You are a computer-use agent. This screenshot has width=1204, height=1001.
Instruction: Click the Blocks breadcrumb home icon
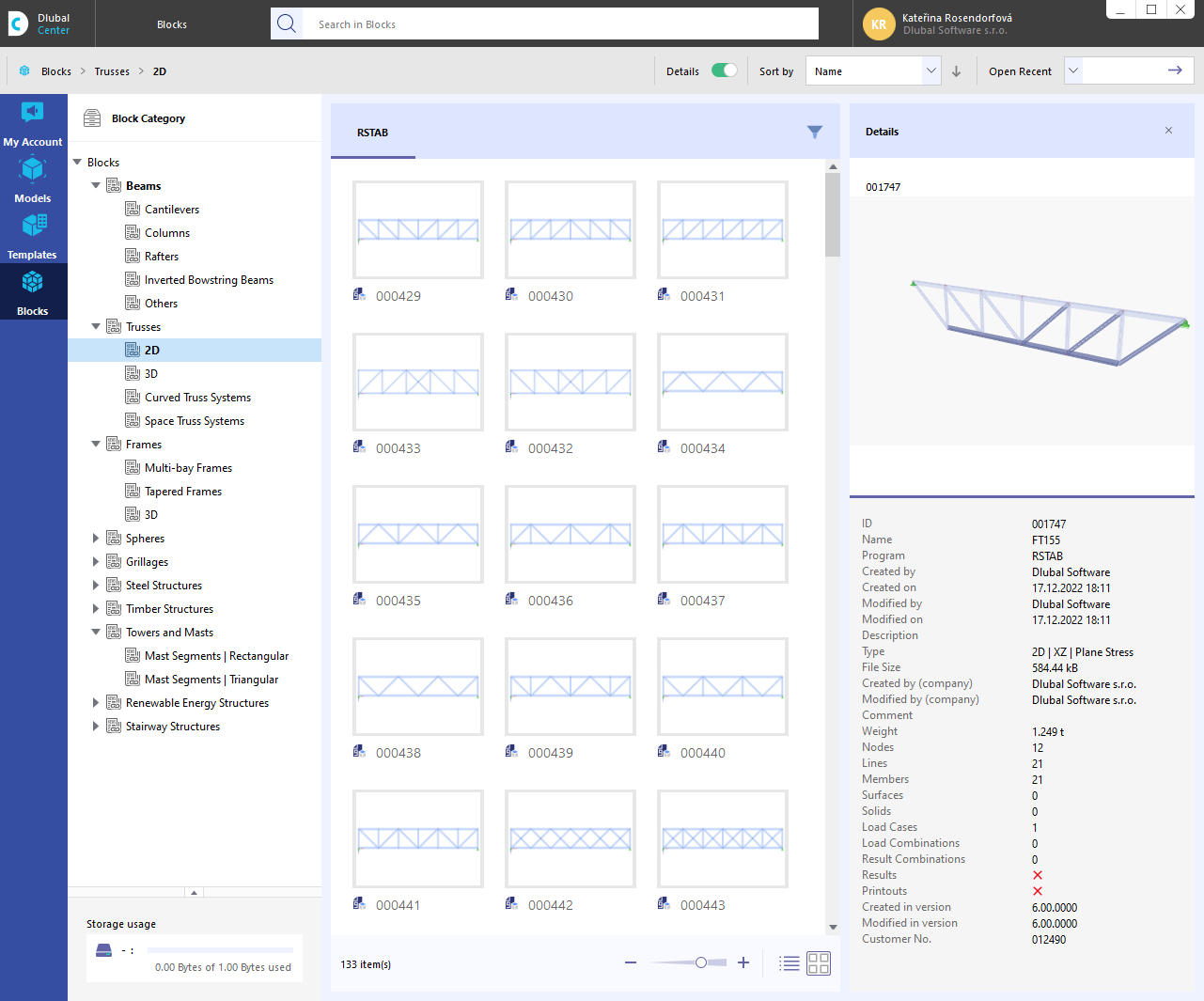pos(24,71)
